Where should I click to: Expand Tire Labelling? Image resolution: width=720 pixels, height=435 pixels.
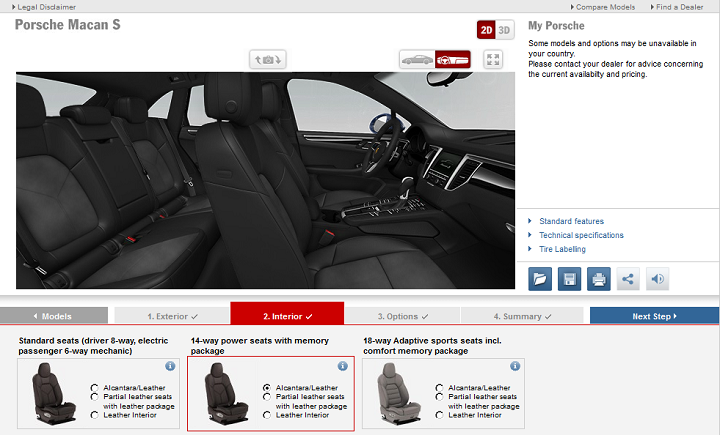(562, 249)
